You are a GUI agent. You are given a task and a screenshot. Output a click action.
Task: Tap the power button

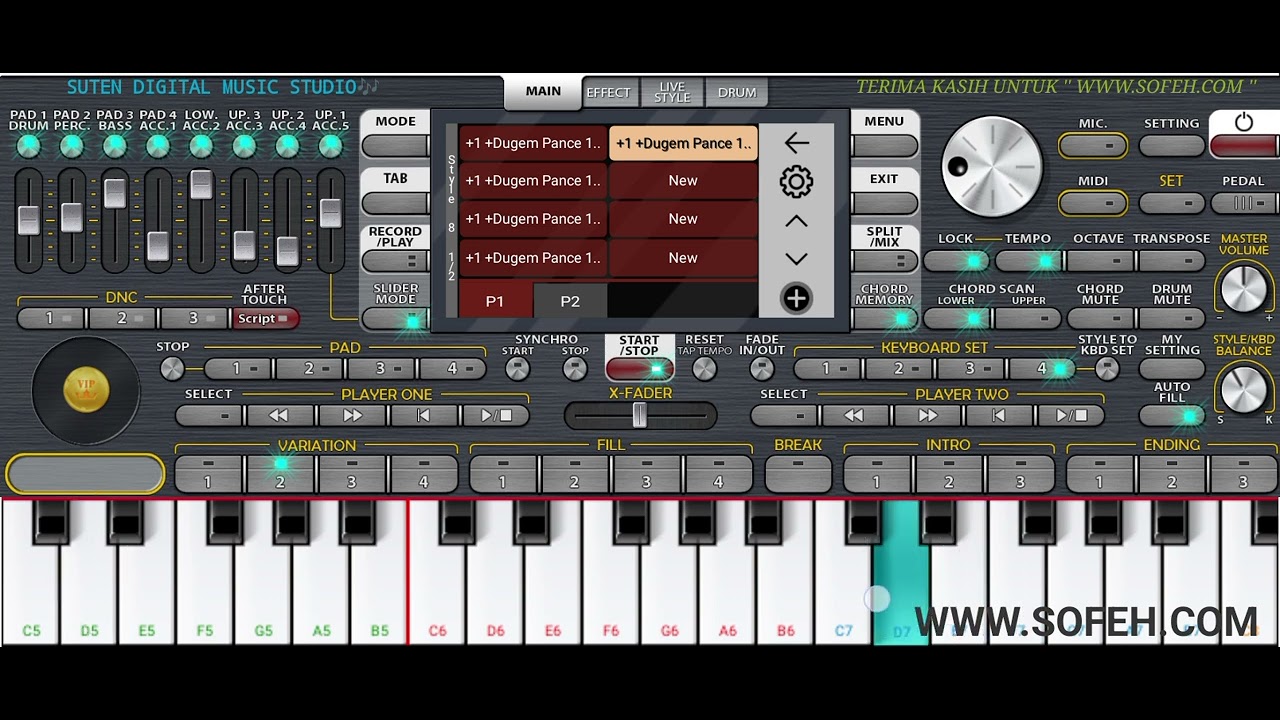point(1244,134)
